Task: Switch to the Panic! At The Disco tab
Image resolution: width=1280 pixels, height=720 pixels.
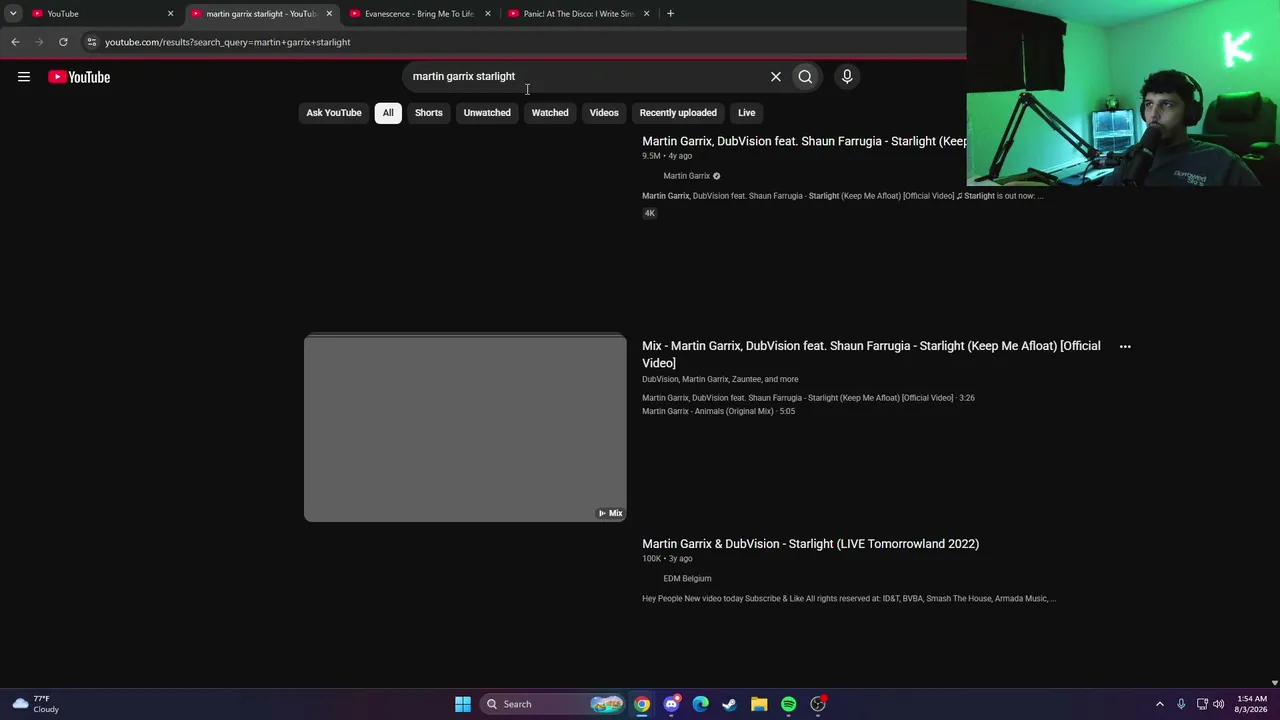Action: tap(580, 14)
